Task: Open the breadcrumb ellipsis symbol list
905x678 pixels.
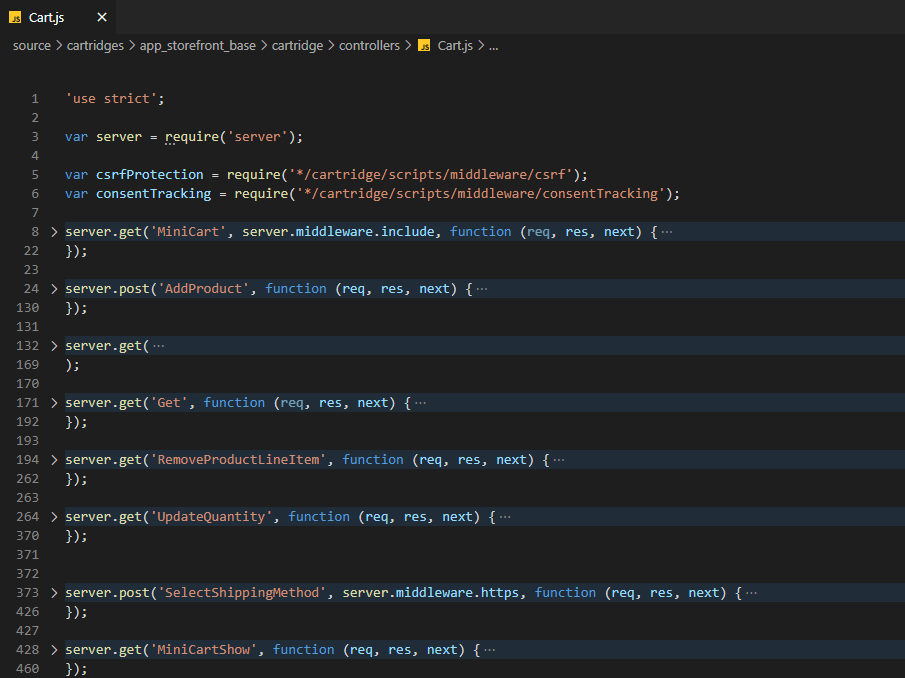Action: click(x=493, y=46)
